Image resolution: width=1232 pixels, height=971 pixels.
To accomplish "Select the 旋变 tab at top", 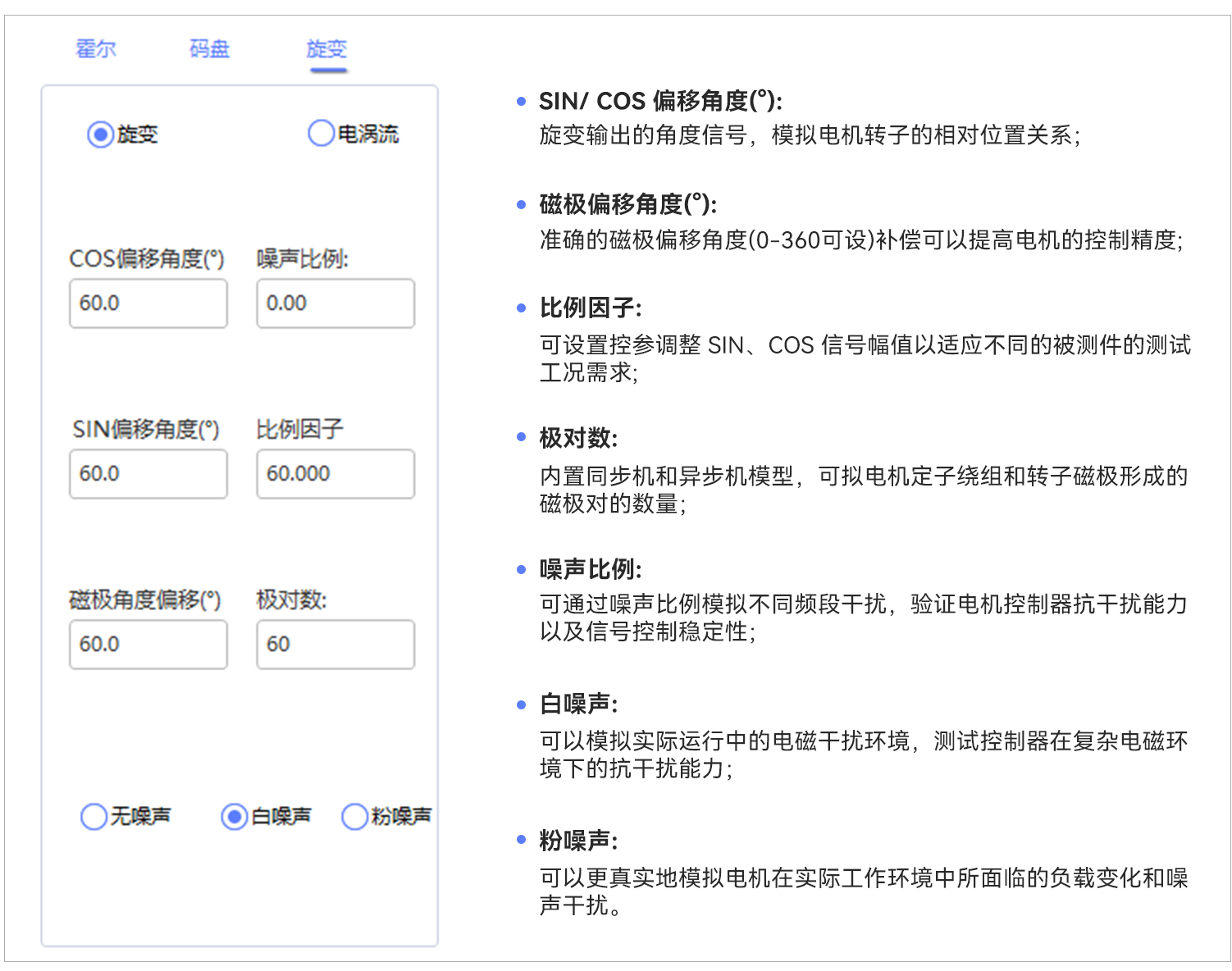I will (326, 49).
